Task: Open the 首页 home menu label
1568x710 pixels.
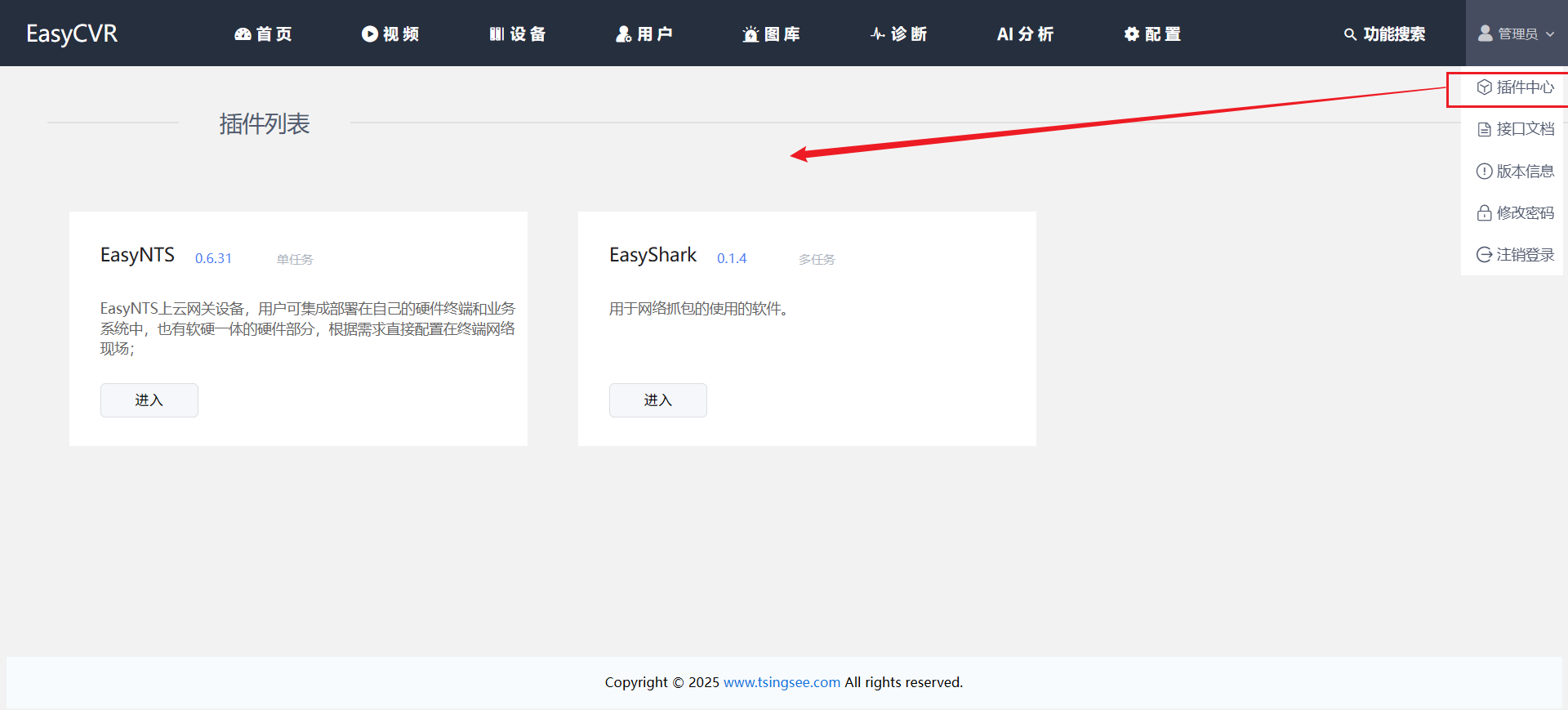Action: 274,33
